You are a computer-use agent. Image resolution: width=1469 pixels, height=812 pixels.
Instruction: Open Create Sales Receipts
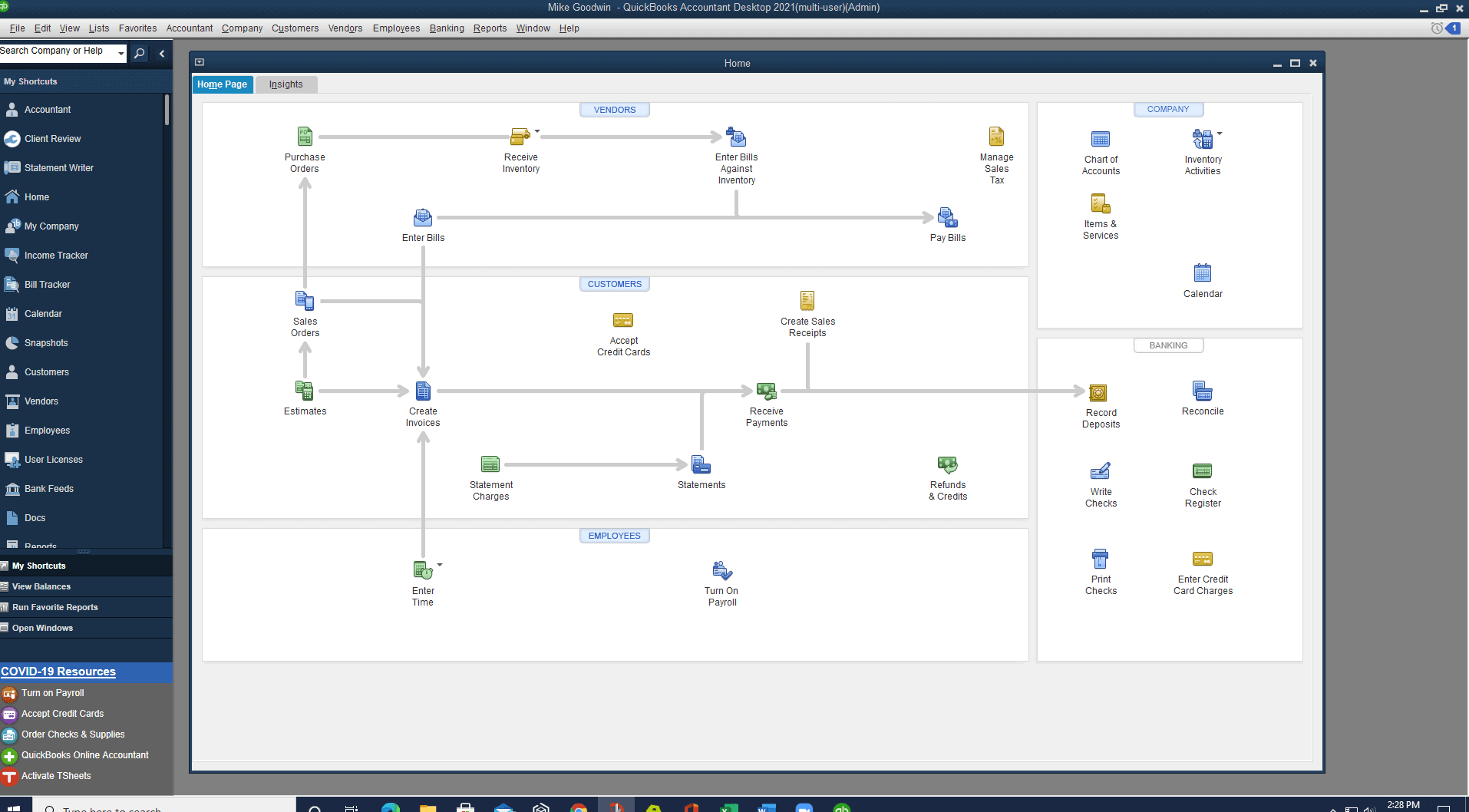[807, 301]
